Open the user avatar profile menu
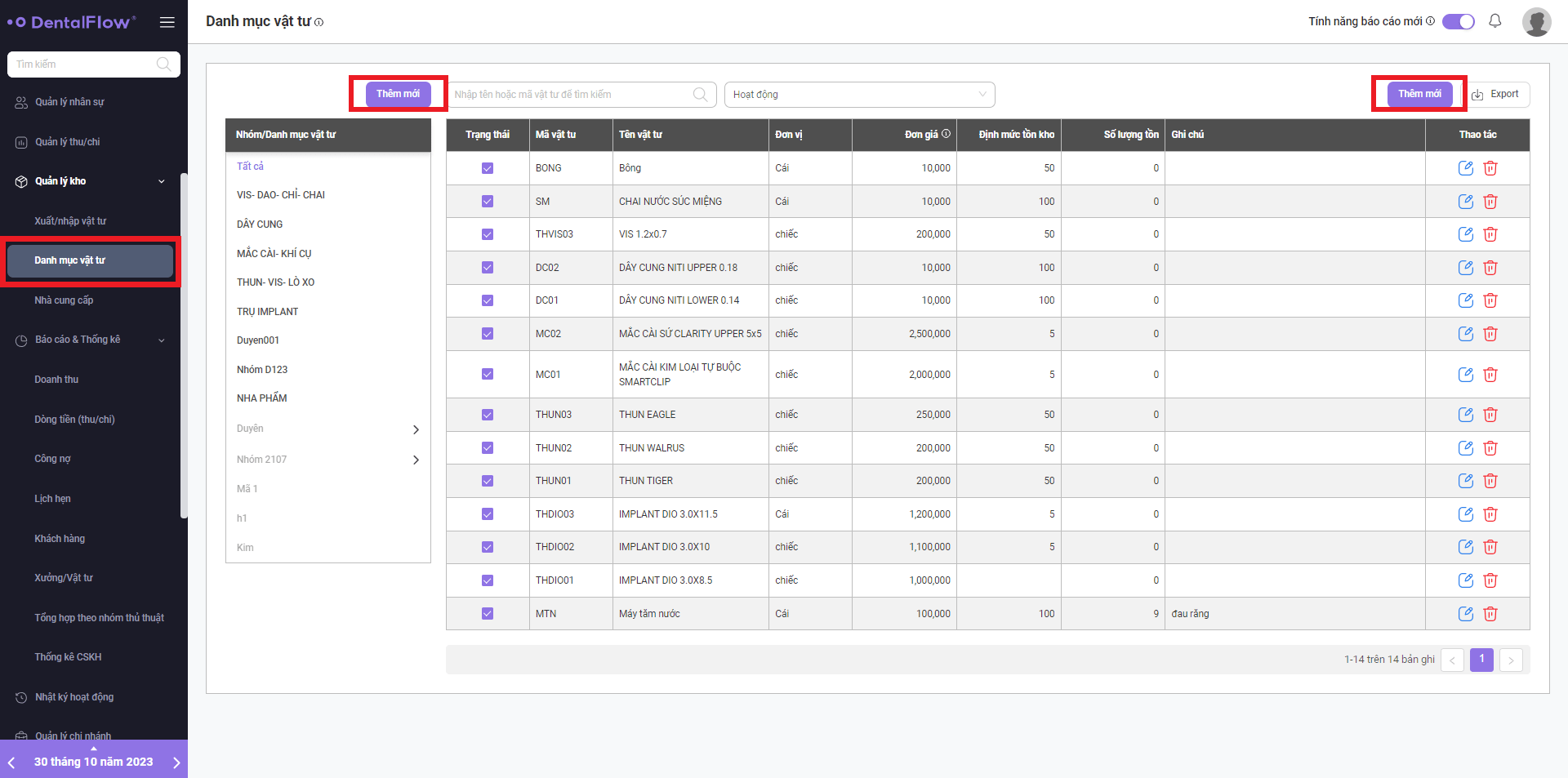The height and width of the screenshot is (778, 1568). (x=1536, y=22)
